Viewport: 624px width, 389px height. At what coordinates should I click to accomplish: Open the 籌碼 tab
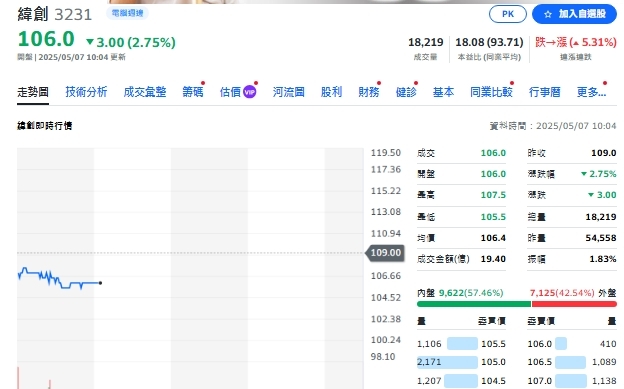(x=193, y=92)
